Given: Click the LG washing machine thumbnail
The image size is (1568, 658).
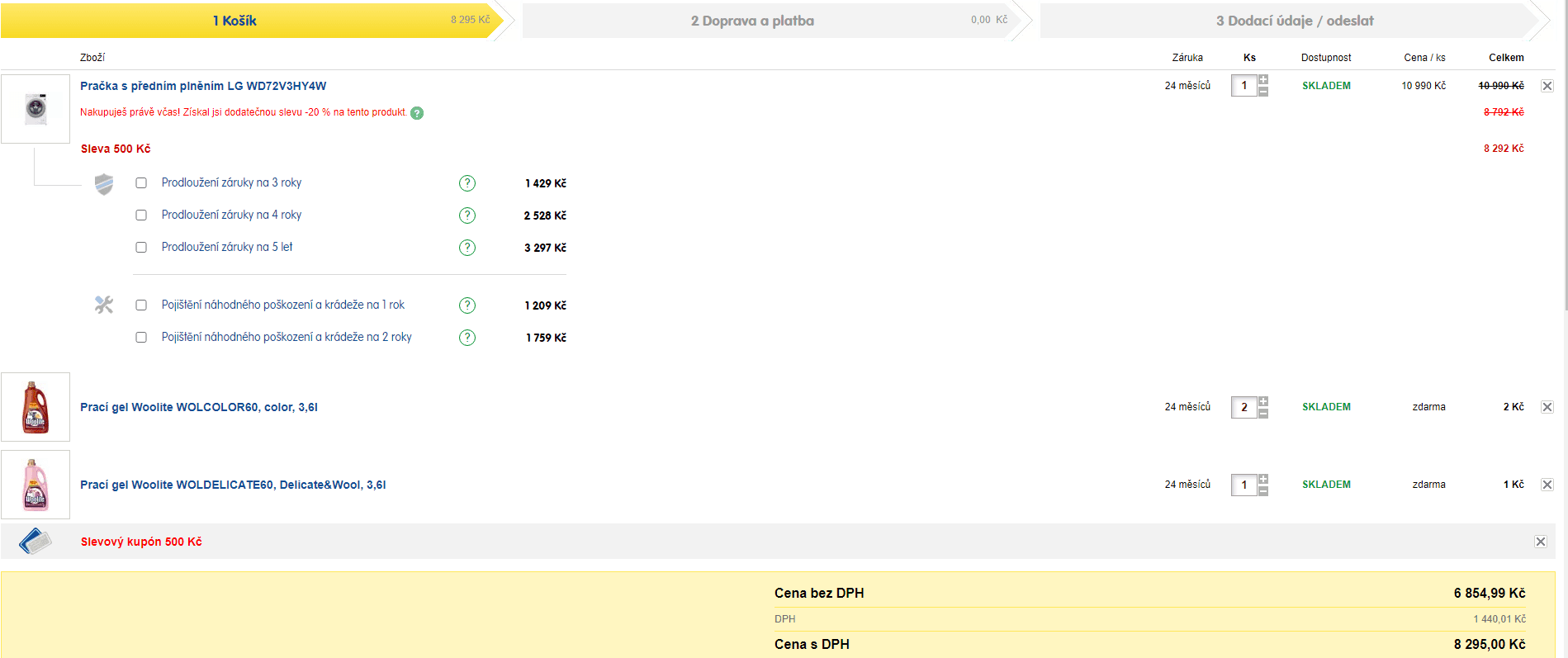Looking at the screenshot, I should pos(36,109).
